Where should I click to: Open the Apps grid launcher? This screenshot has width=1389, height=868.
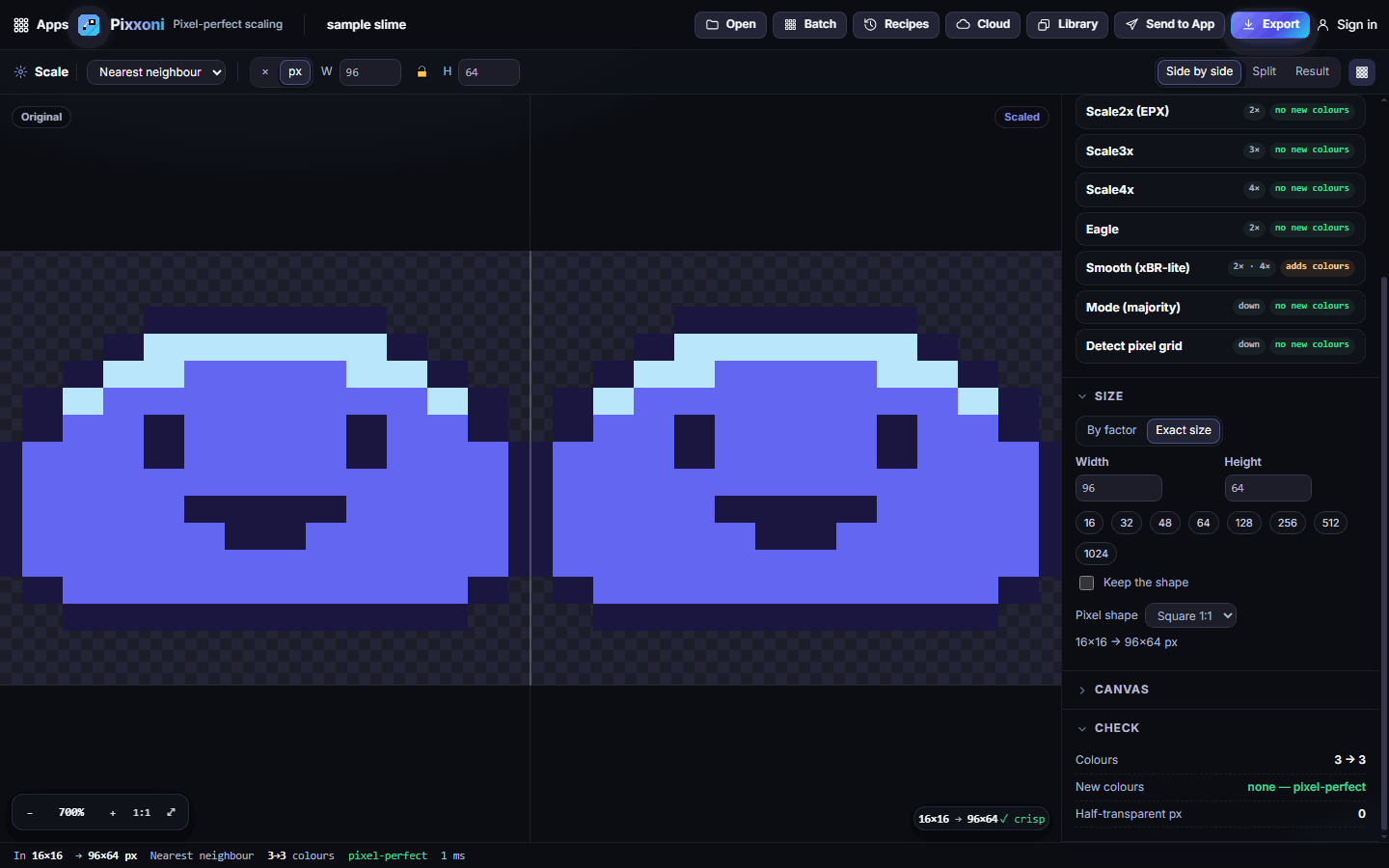click(41, 24)
